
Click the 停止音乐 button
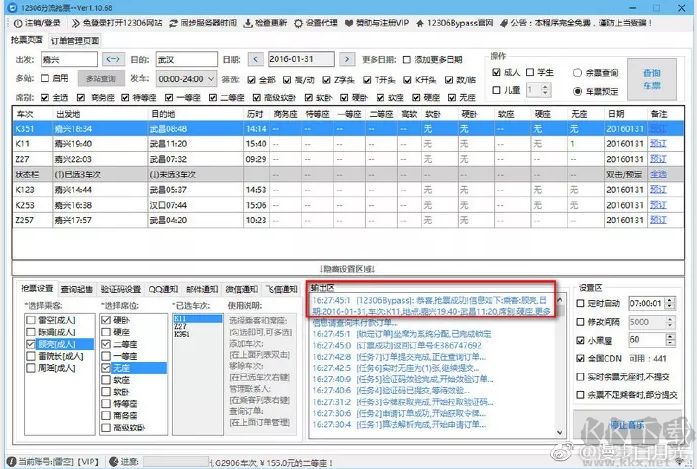tap(628, 425)
